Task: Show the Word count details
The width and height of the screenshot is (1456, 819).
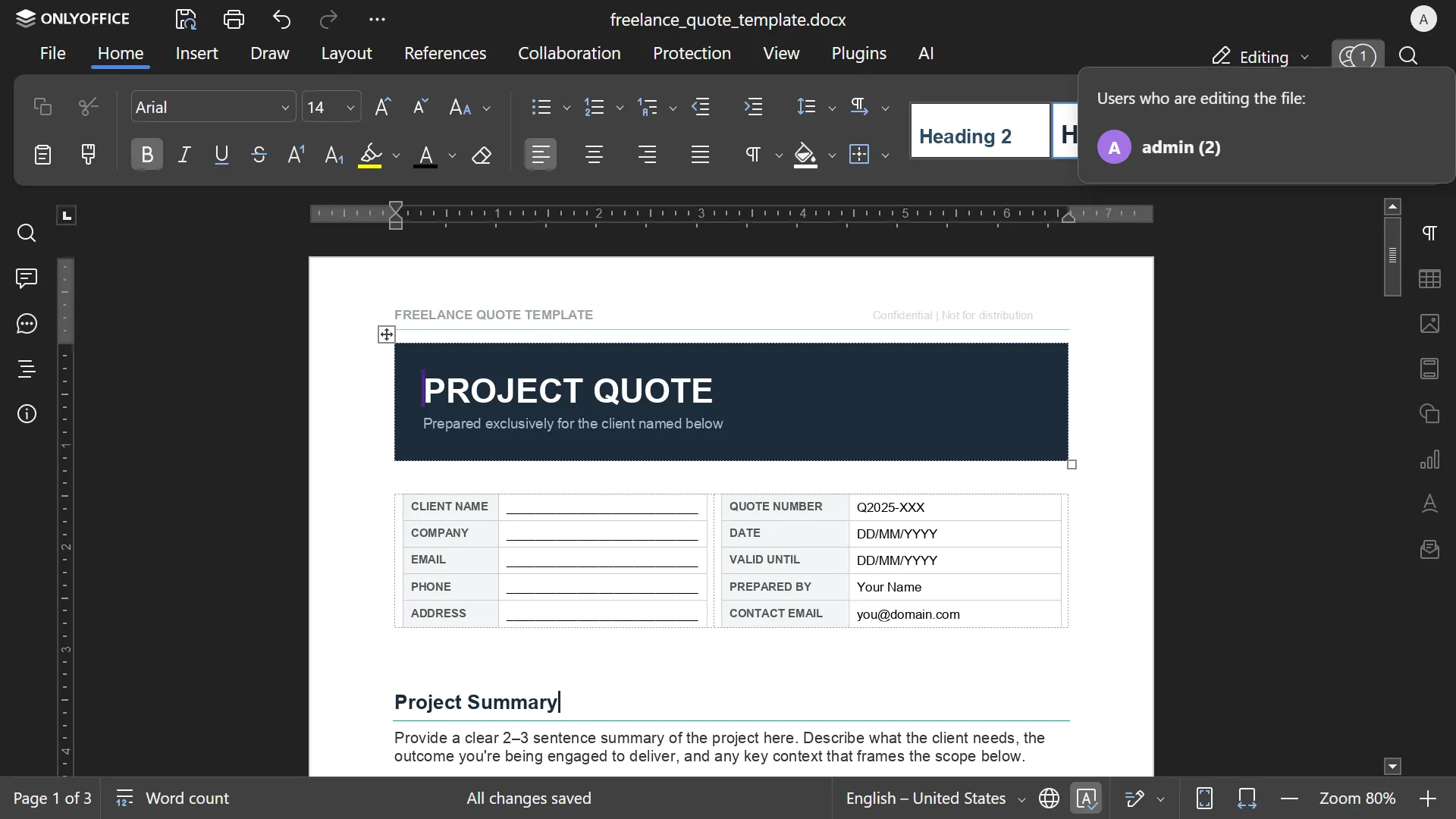Action: click(x=187, y=799)
